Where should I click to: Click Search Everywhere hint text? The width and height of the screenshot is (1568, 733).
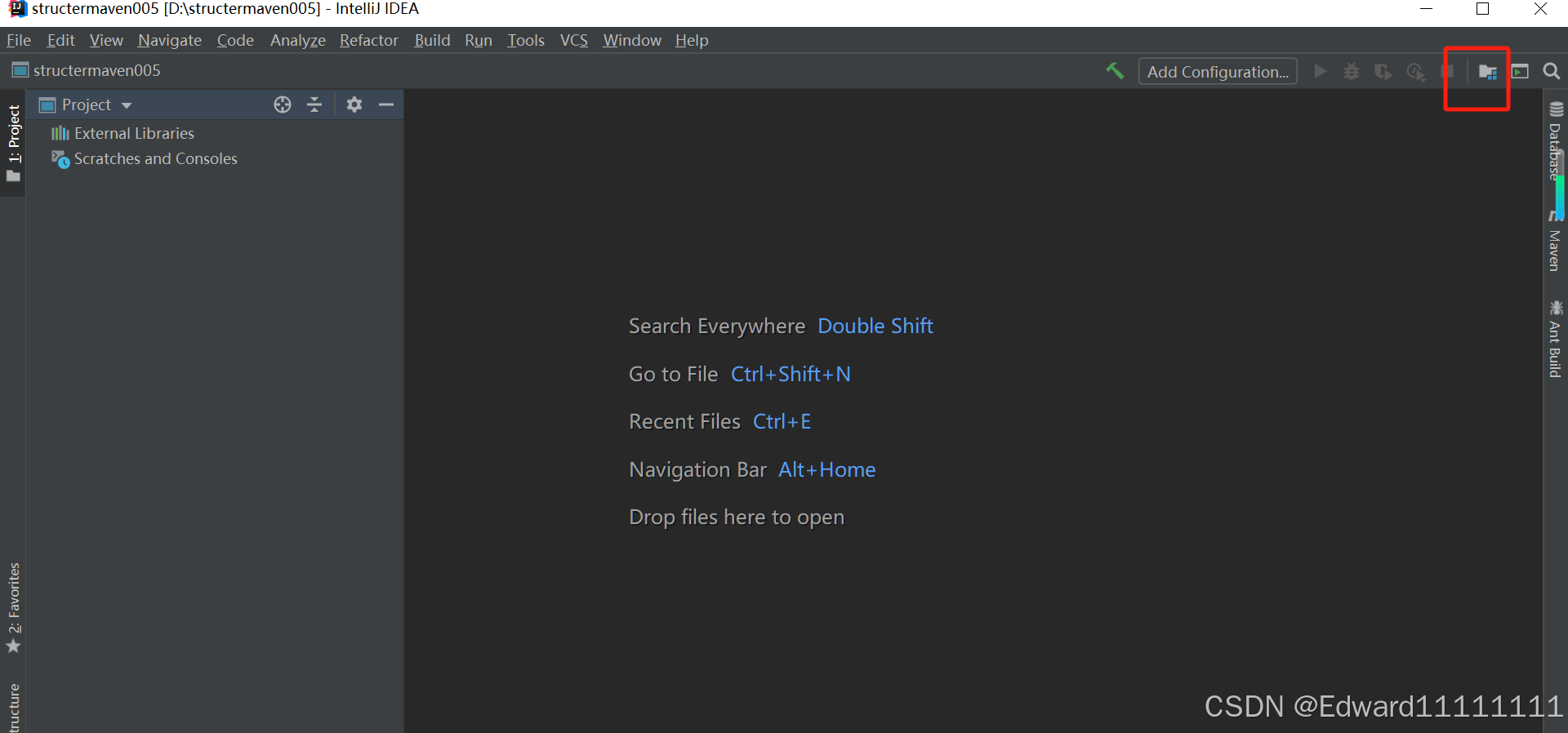coord(717,326)
